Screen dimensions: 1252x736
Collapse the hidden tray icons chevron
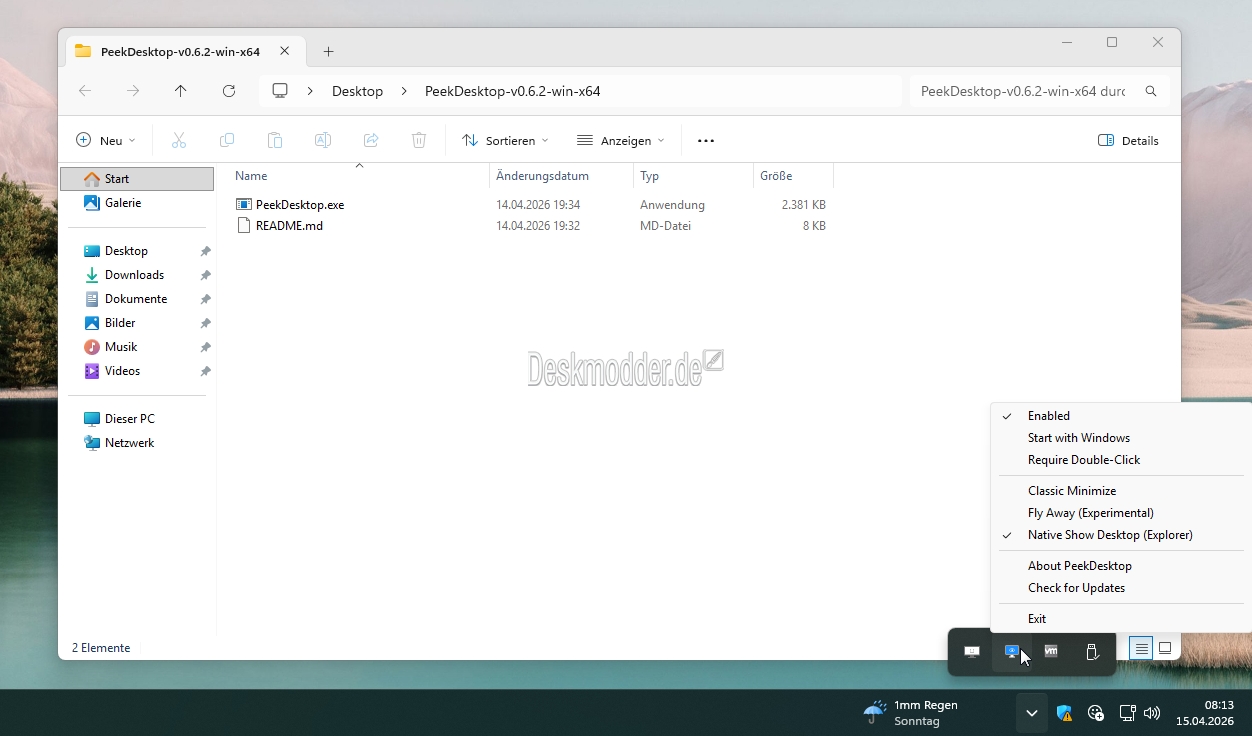pos(1031,713)
